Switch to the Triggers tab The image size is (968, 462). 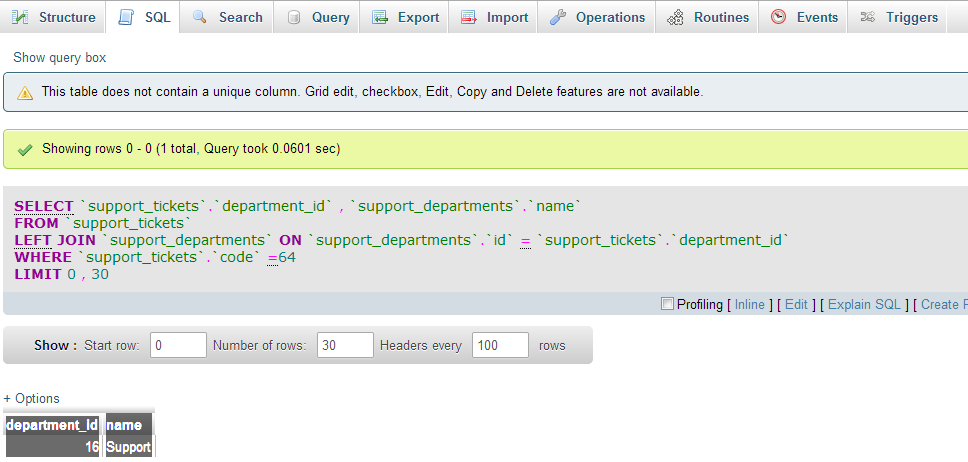tap(897, 17)
